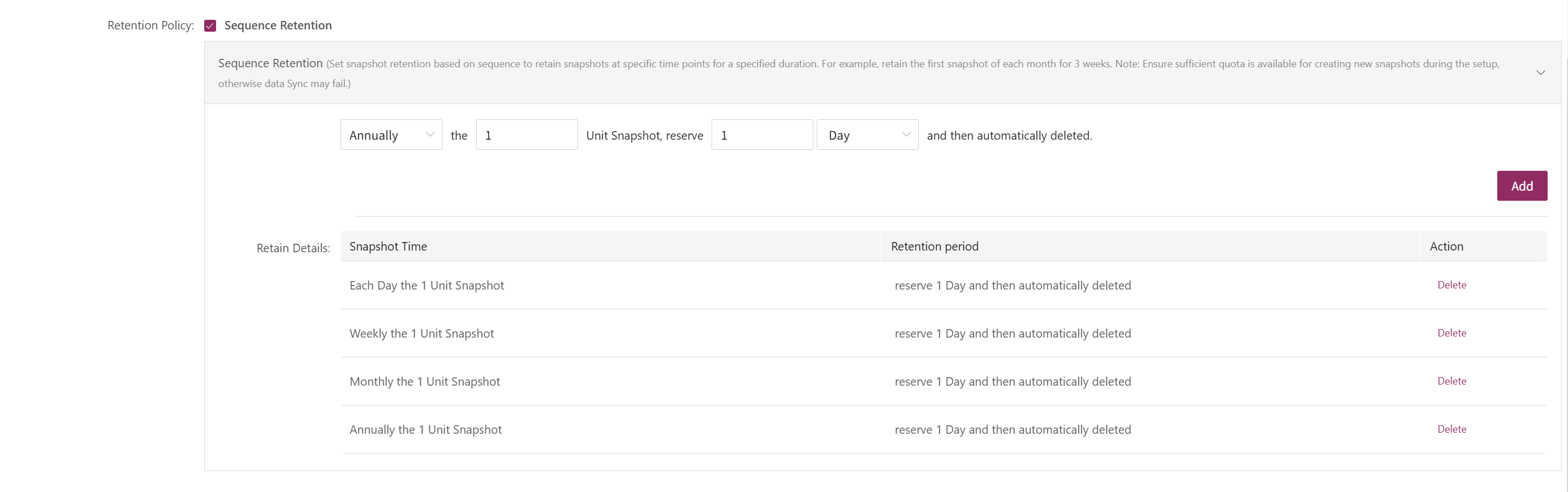Viewport: 1568px width, 492px height.
Task: Collapse the Sequence Retention panel chevron
Action: click(1540, 73)
